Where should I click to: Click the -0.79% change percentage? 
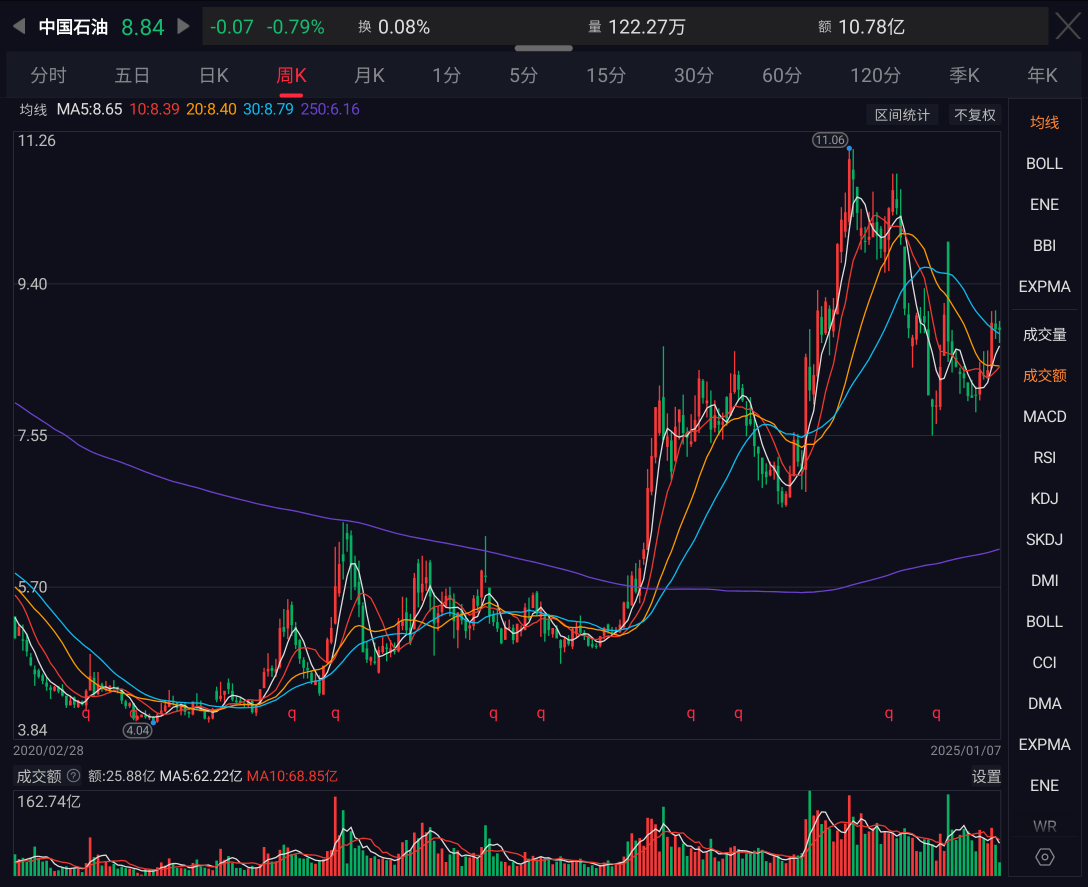point(296,27)
